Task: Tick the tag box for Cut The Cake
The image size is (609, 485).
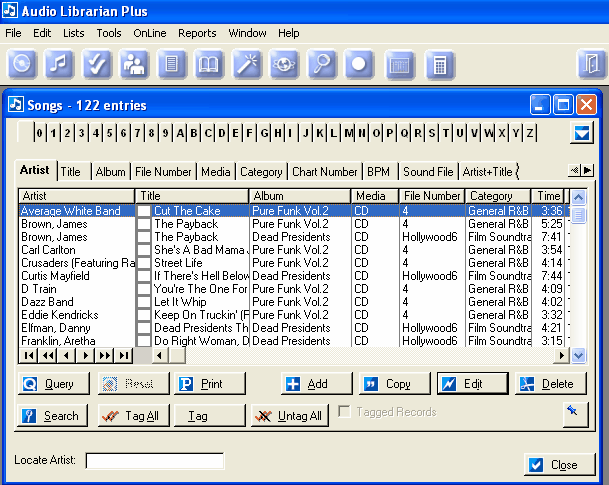Action: 144,211
